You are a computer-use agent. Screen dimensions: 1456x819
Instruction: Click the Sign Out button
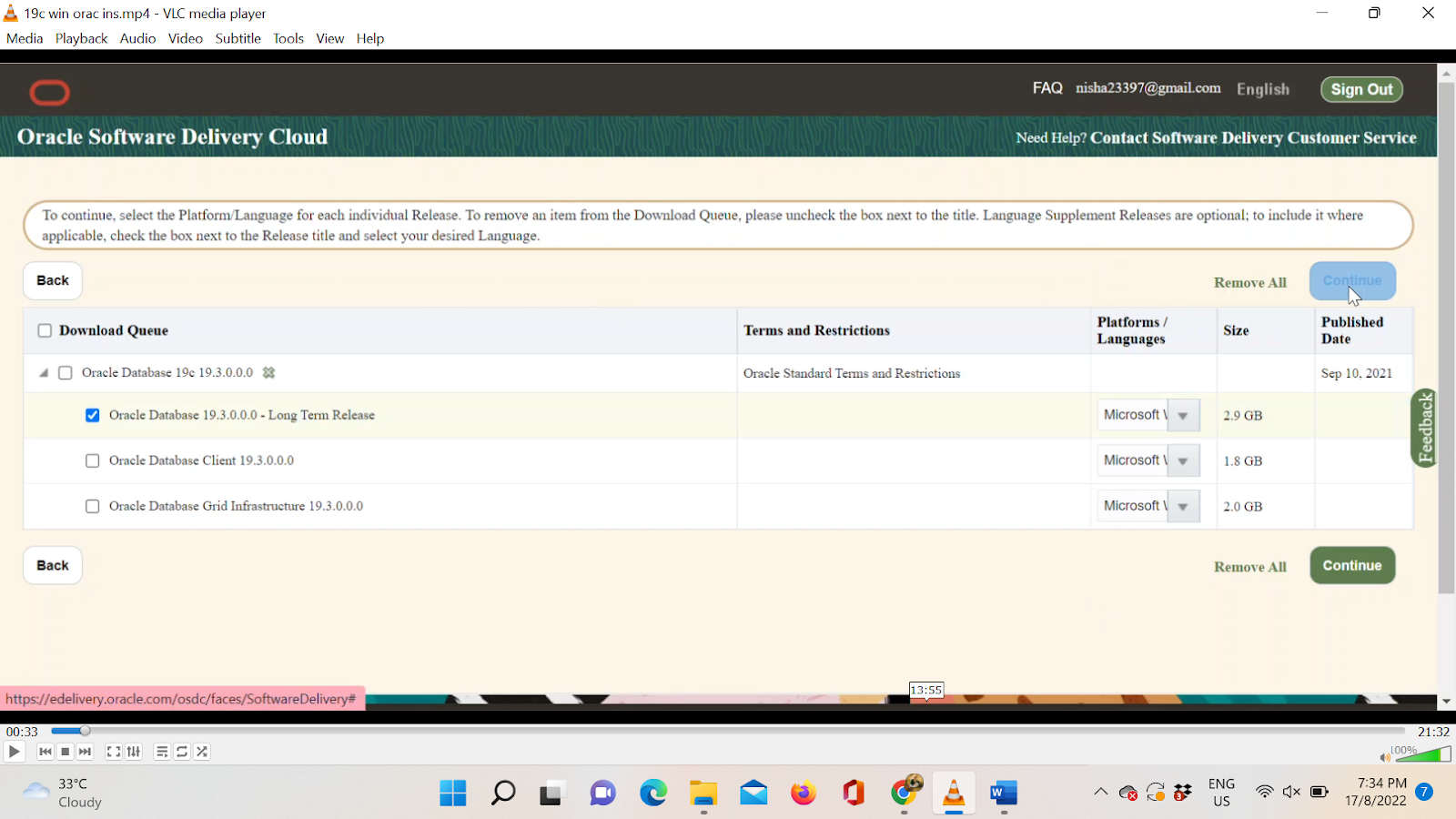(x=1361, y=89)
